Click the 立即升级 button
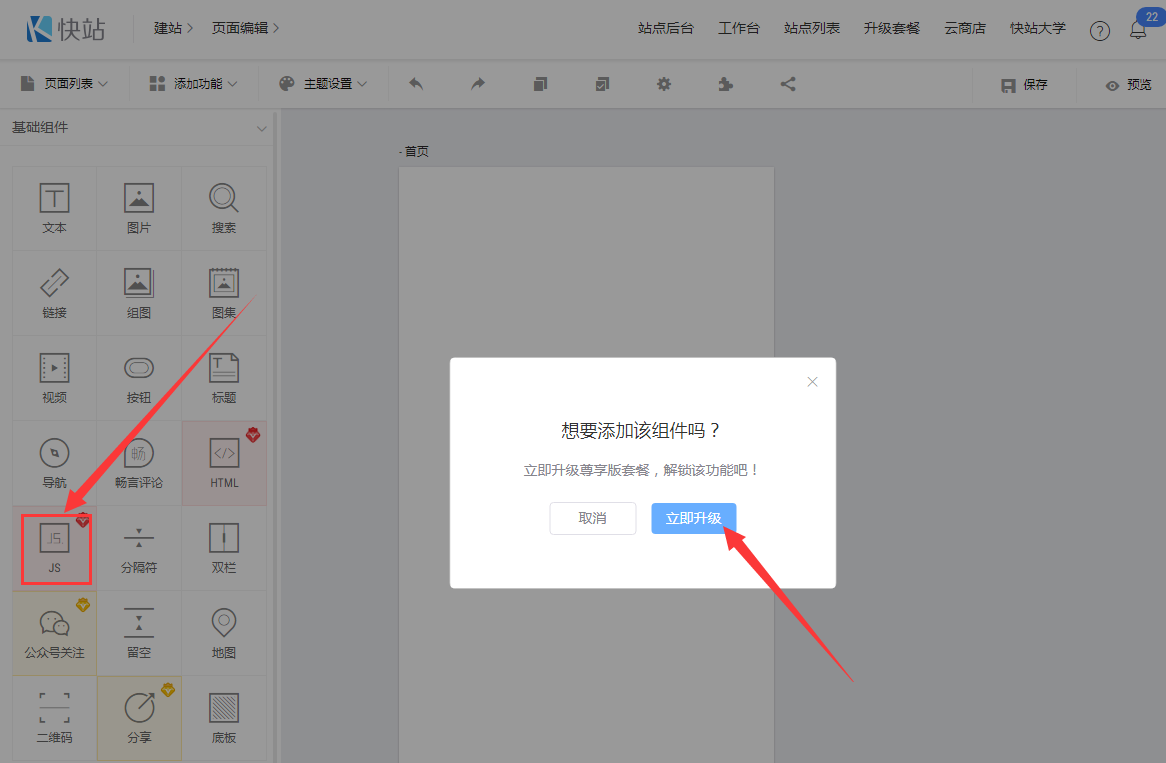This screenshot has height=763, width=1166. tap(693, 518)
